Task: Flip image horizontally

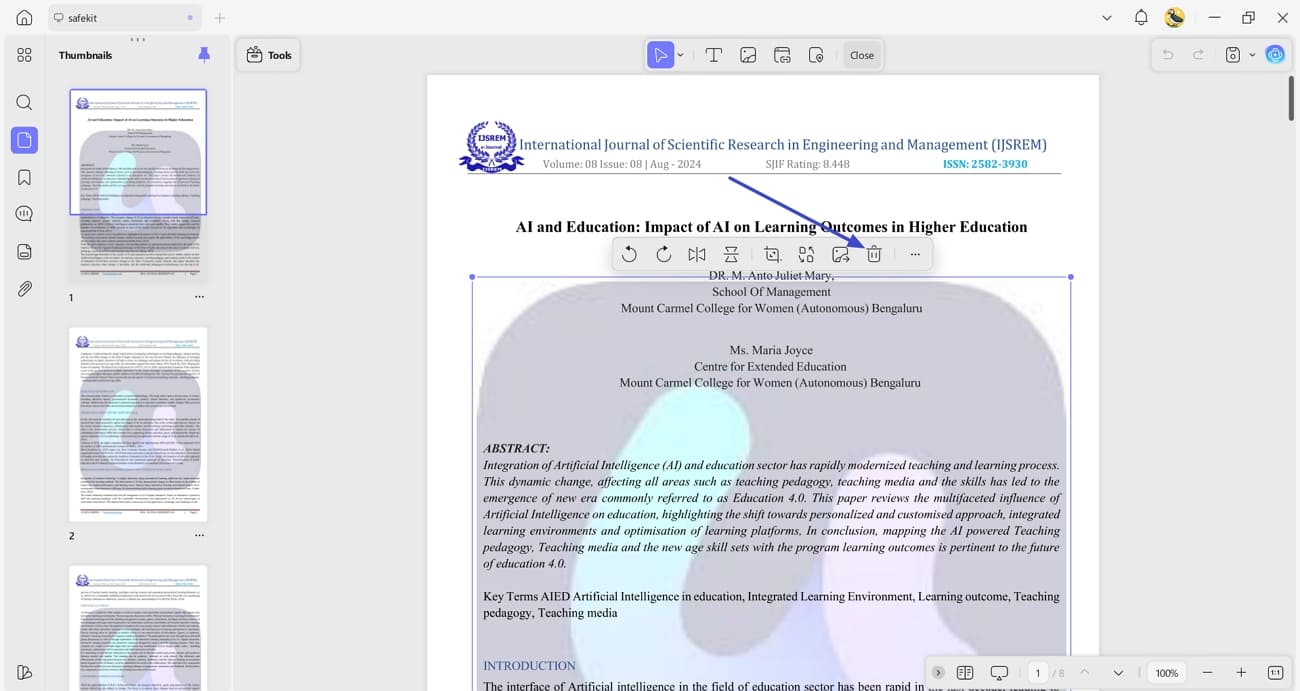Action: [697, 254]
